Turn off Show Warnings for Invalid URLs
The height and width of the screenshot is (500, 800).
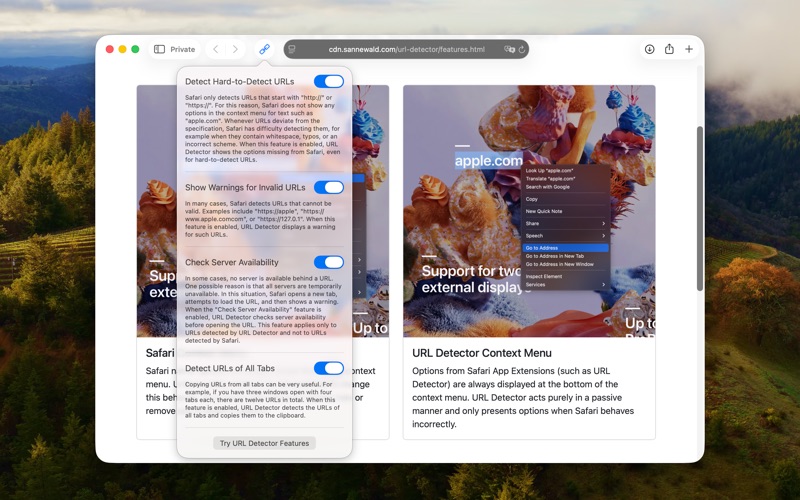point(329,187)
